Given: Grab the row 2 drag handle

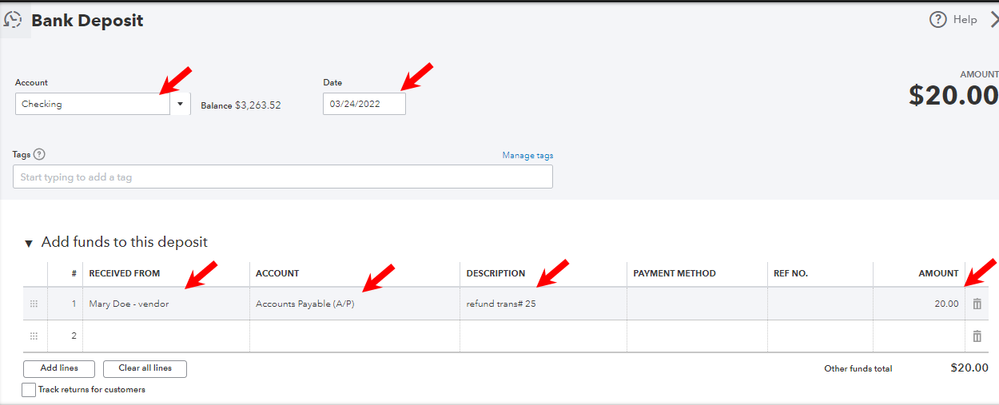Looking at the screenshot, I should click(34, 336).
